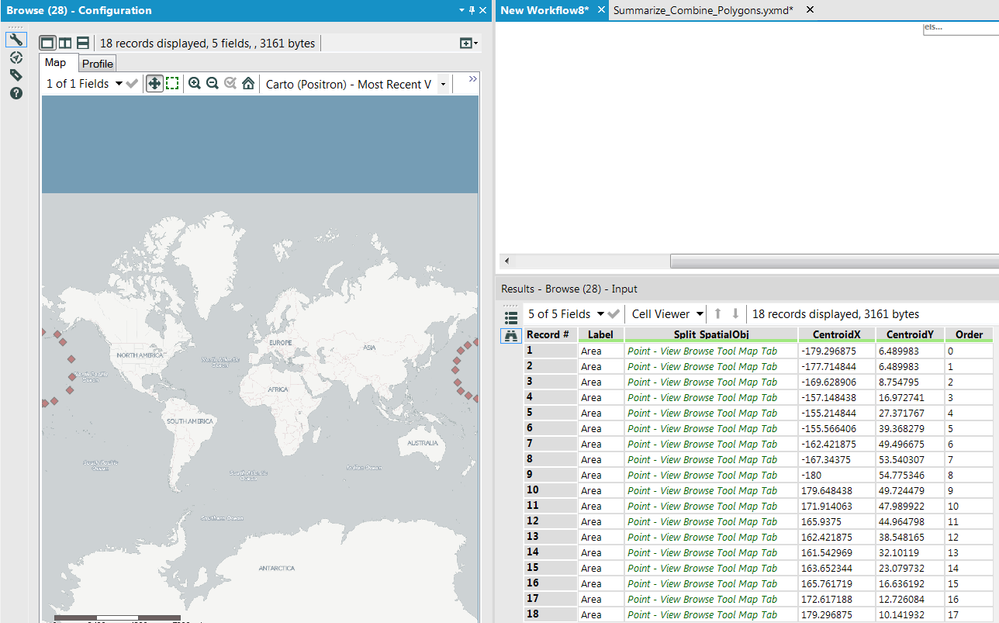Open Configuration panel title dropdown arrow
Viewport: 999px width, 623px height.
click(462, 10)
